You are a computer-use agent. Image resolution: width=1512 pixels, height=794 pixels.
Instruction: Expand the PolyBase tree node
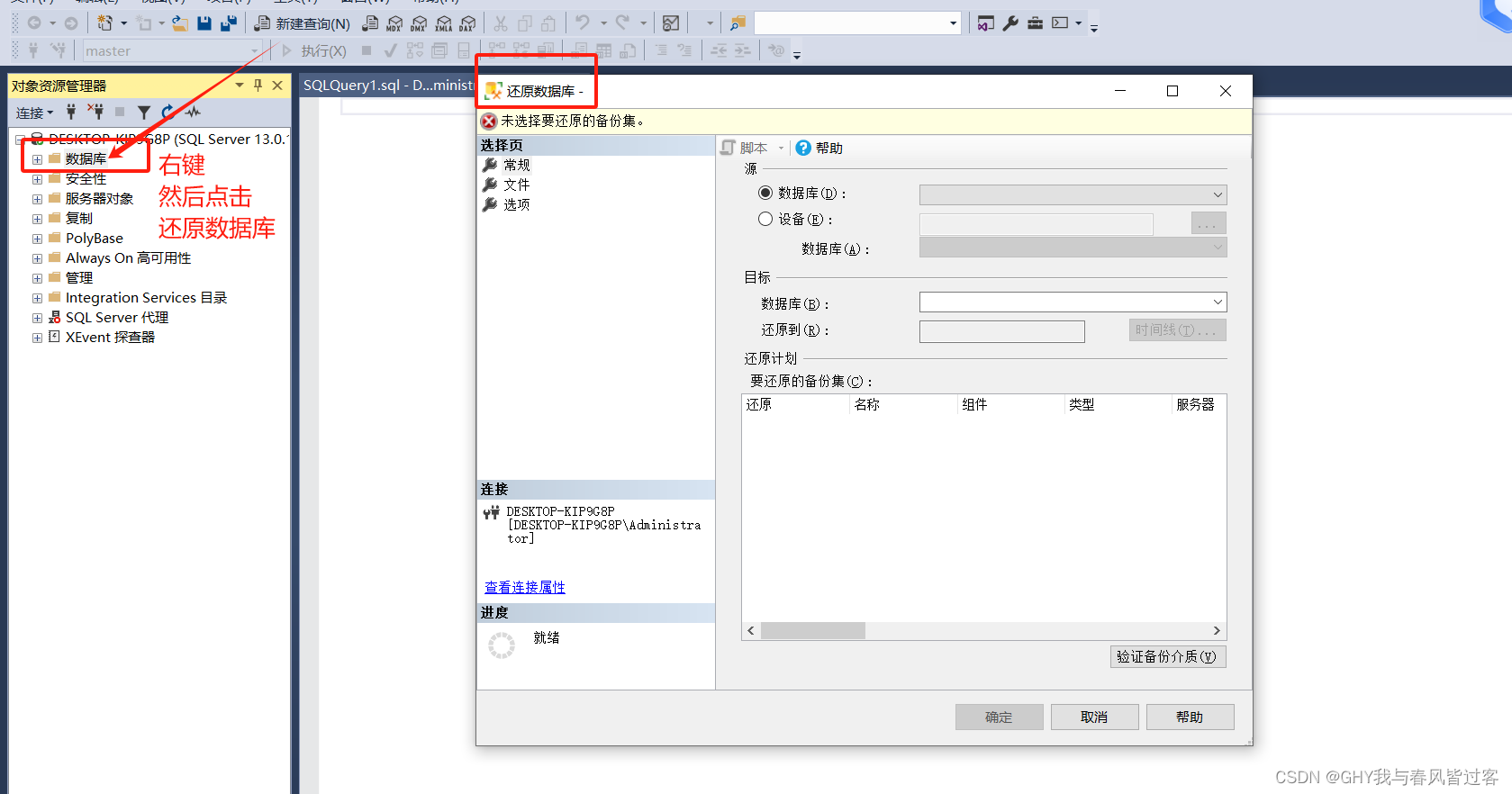click(37, 239)
